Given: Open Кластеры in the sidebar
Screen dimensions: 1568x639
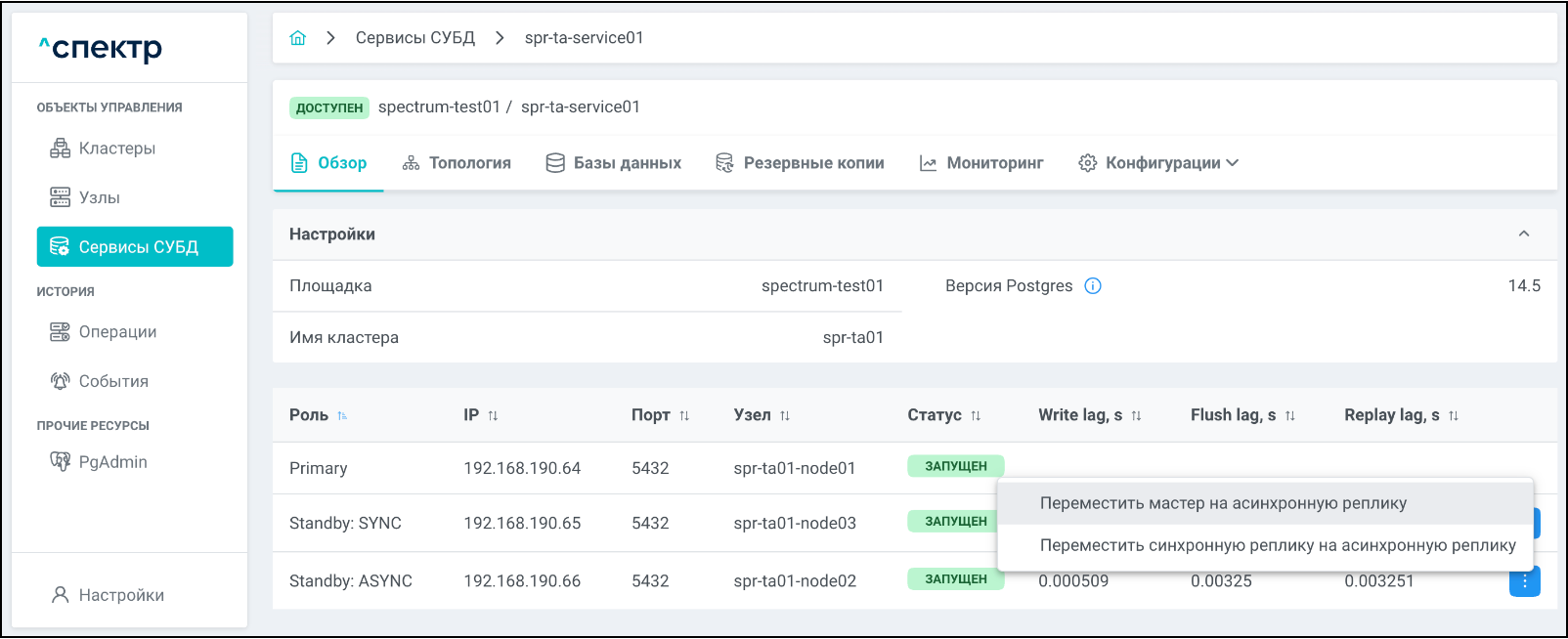Looking at the screenshot, I should [x=116, y=149].
